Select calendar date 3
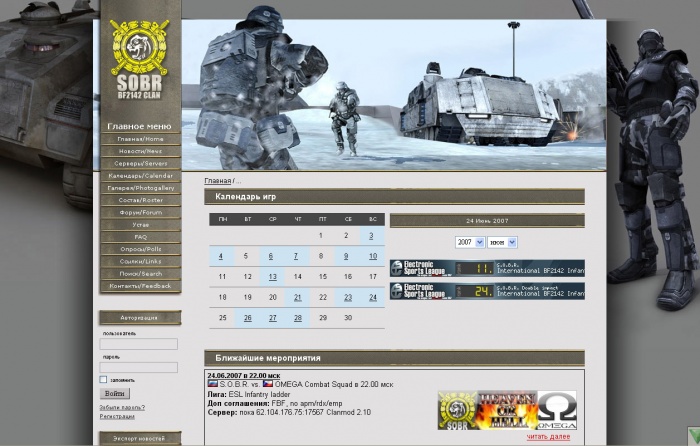 click(x=371, y=236)
